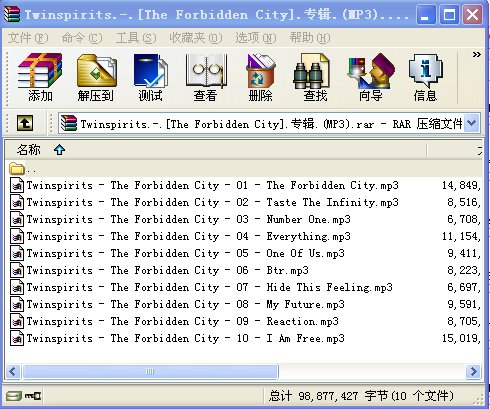Click the mp3 file icon for track 01
Screen dimensions: 490x409
(x=17, y=185)
